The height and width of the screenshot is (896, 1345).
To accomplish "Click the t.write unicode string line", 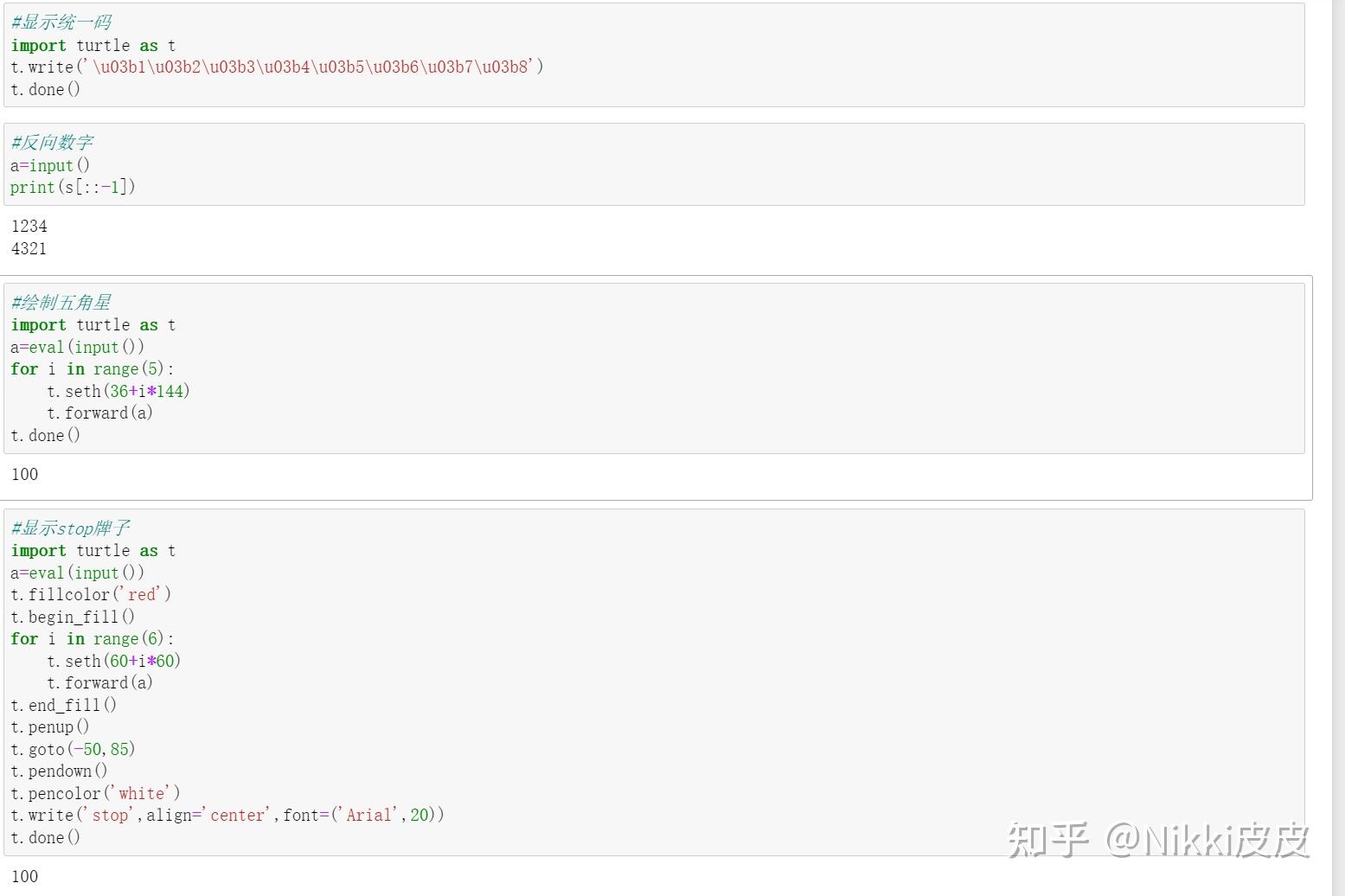I will click(277, 67).
